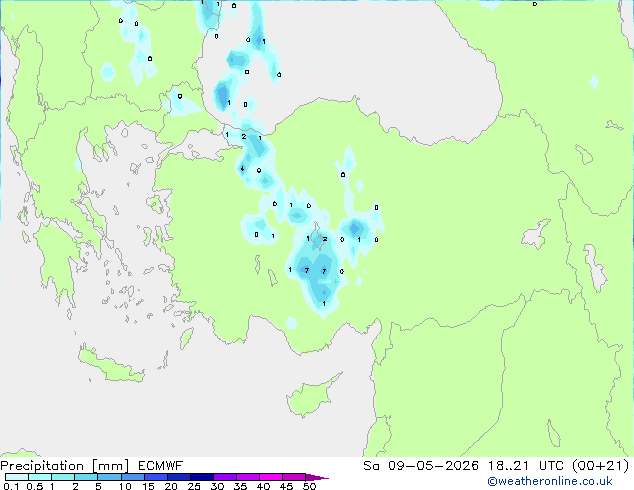Image resolution: width=634 pixels, height=490 pixels.
Task: Select the 10–15 mm legend swatch
Action: click(132, 477)
